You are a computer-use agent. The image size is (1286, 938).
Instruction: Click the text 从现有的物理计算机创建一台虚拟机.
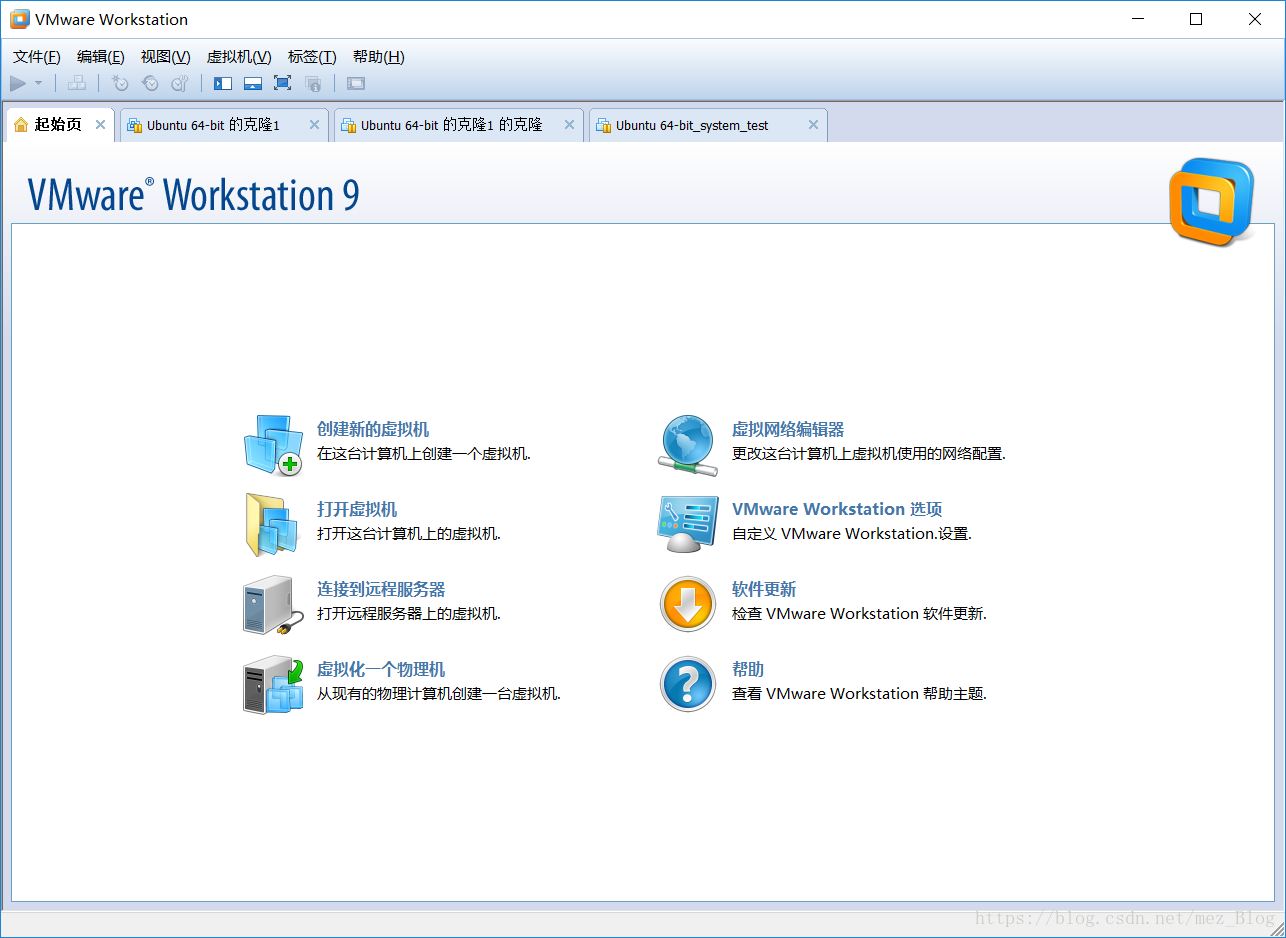coord(439,693)
